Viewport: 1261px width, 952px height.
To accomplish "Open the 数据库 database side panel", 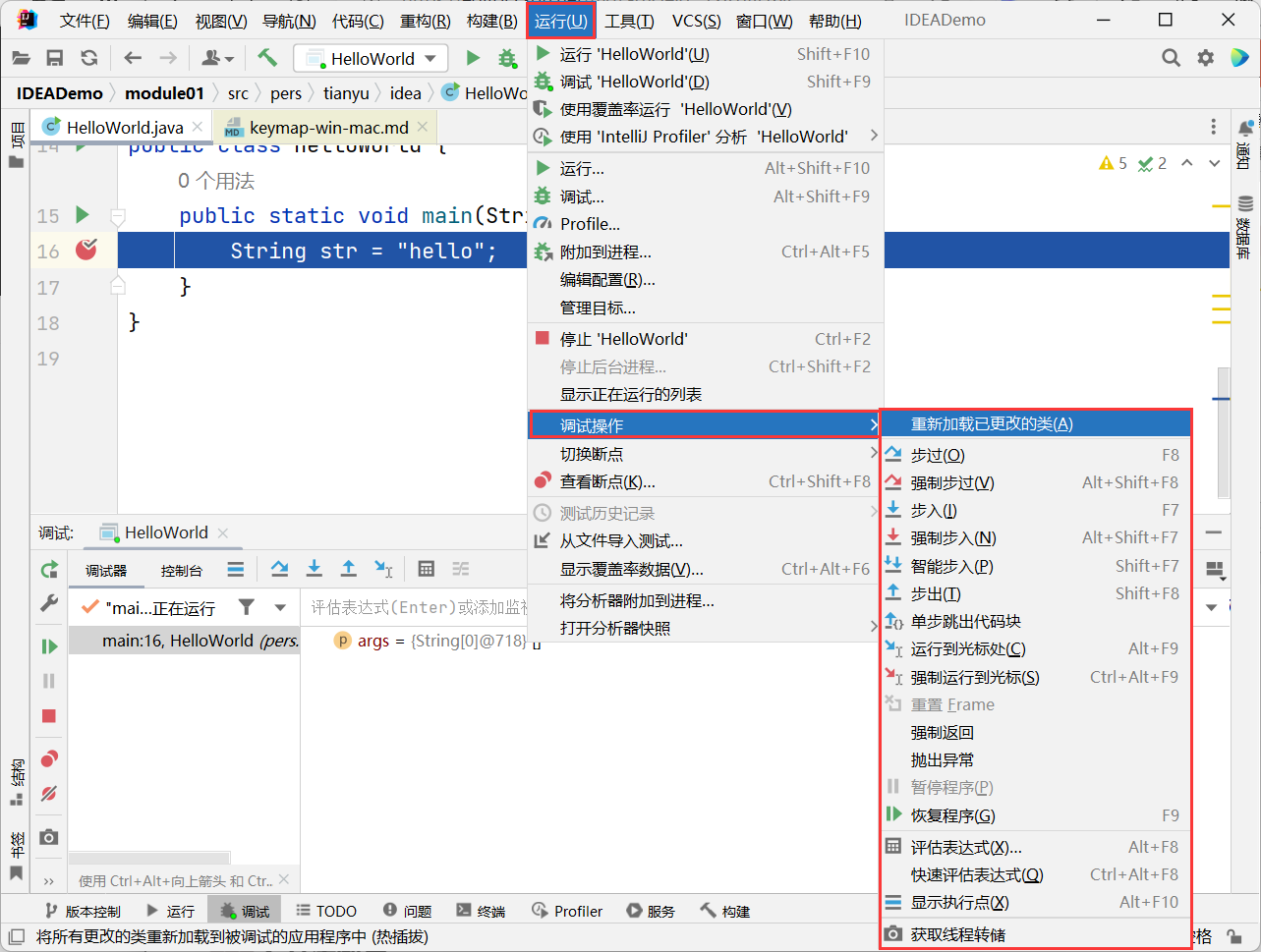I will click(x=1244, y=227).
